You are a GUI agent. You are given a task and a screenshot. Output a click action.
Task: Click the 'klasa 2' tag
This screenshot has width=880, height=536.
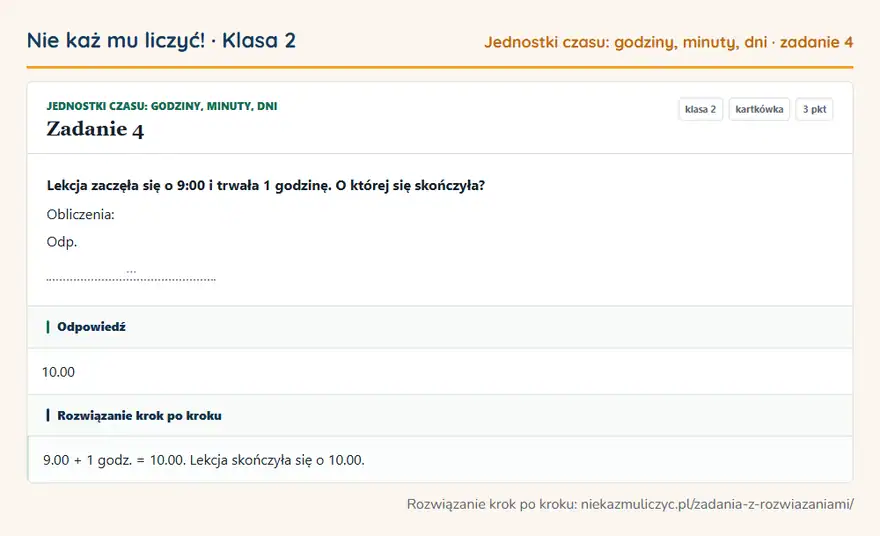pyautogui.click(x=700, y=109)
